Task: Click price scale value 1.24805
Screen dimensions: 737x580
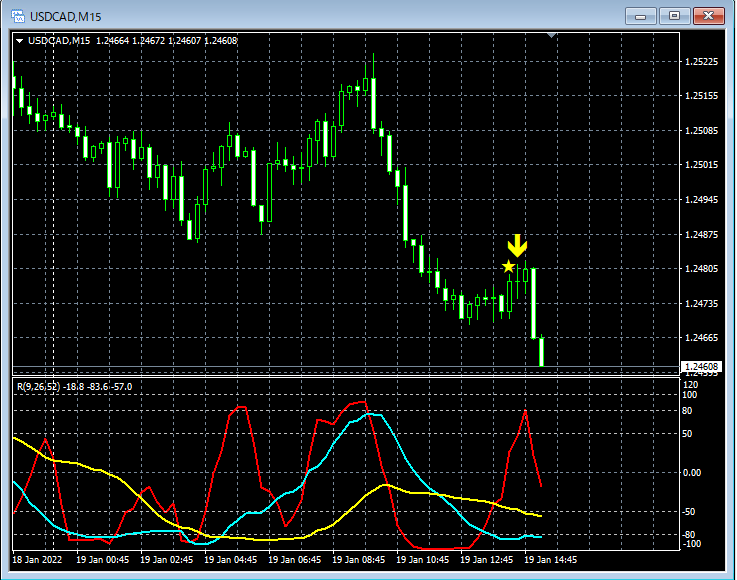Action: [x=701, y=269]
